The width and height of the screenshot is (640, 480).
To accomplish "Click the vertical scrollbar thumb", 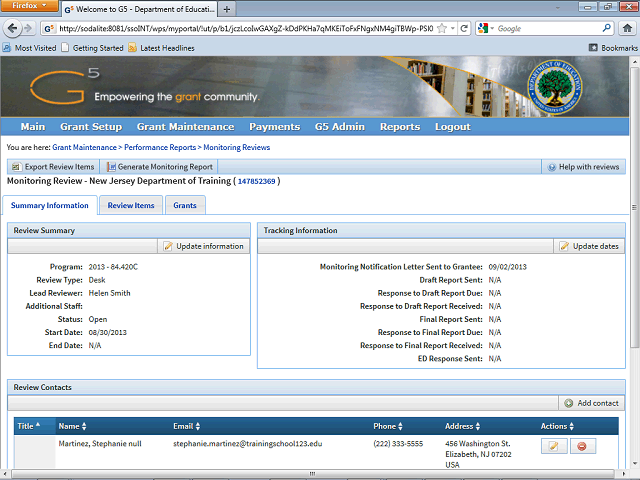I will click(634, 207).
